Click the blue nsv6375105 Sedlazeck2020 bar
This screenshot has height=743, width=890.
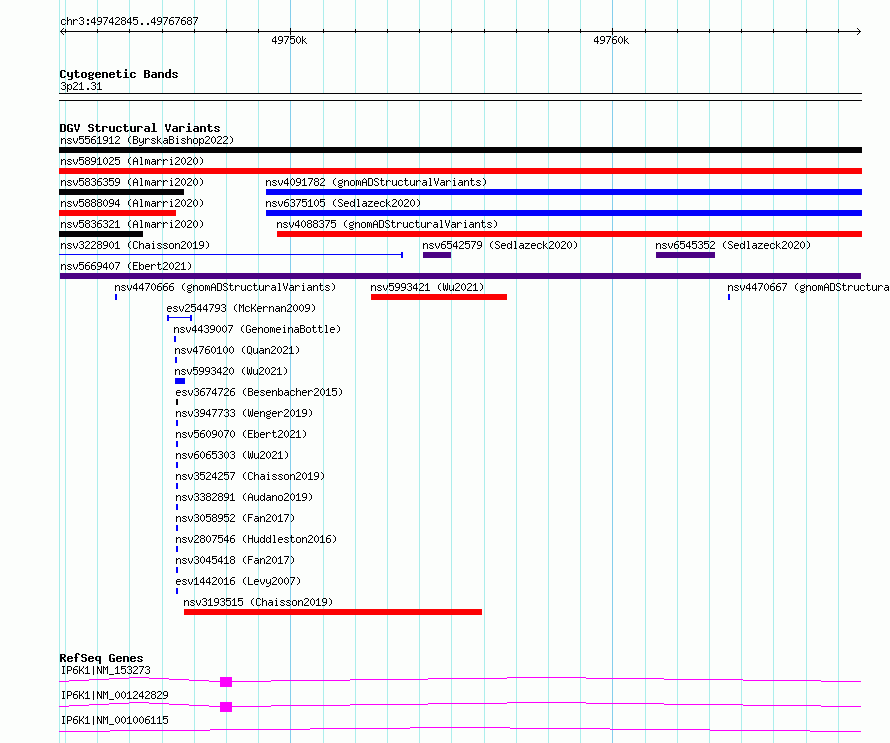click(564, 213)
